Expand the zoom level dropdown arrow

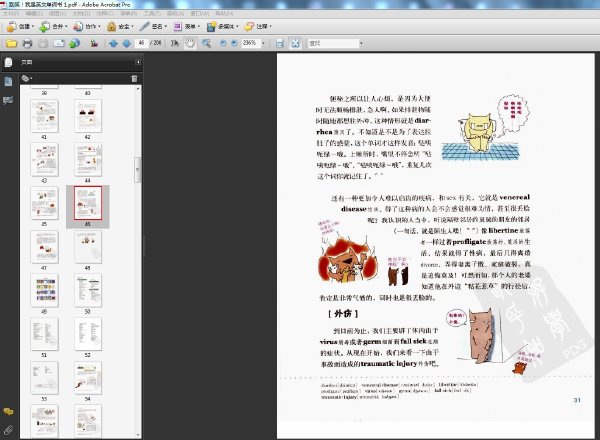[x=263, y=43]
